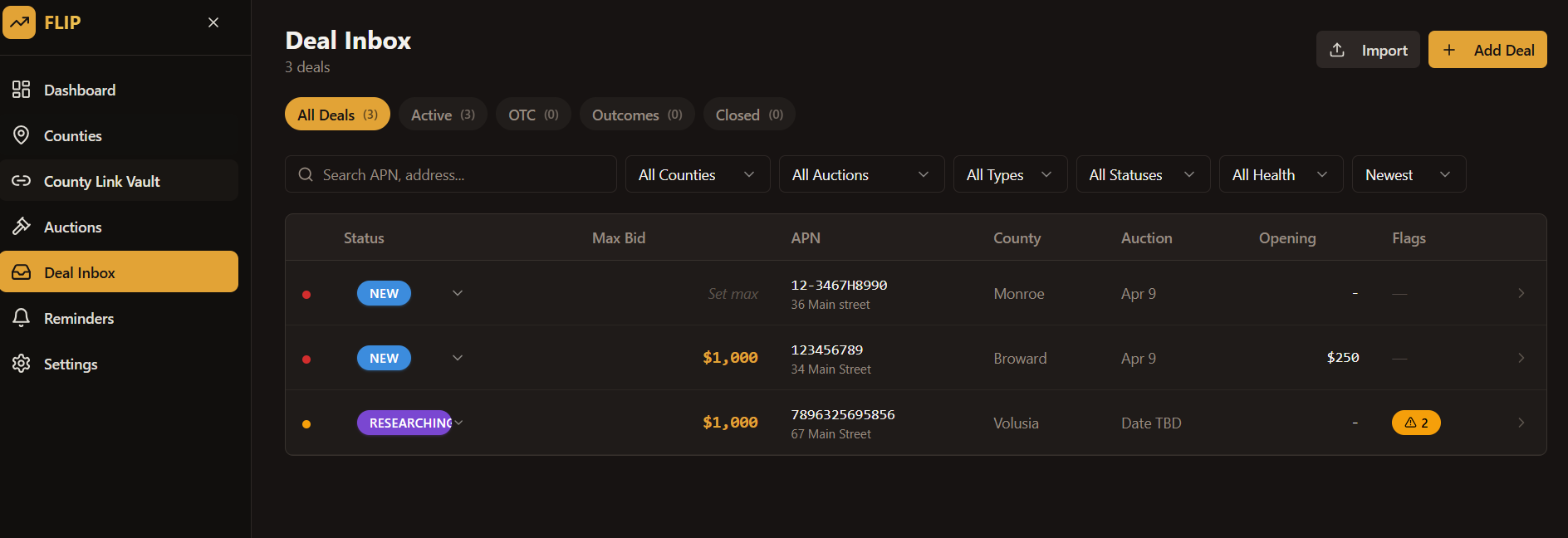Click the Max Bid column header
1568x538 pixels.
point(619,238)
